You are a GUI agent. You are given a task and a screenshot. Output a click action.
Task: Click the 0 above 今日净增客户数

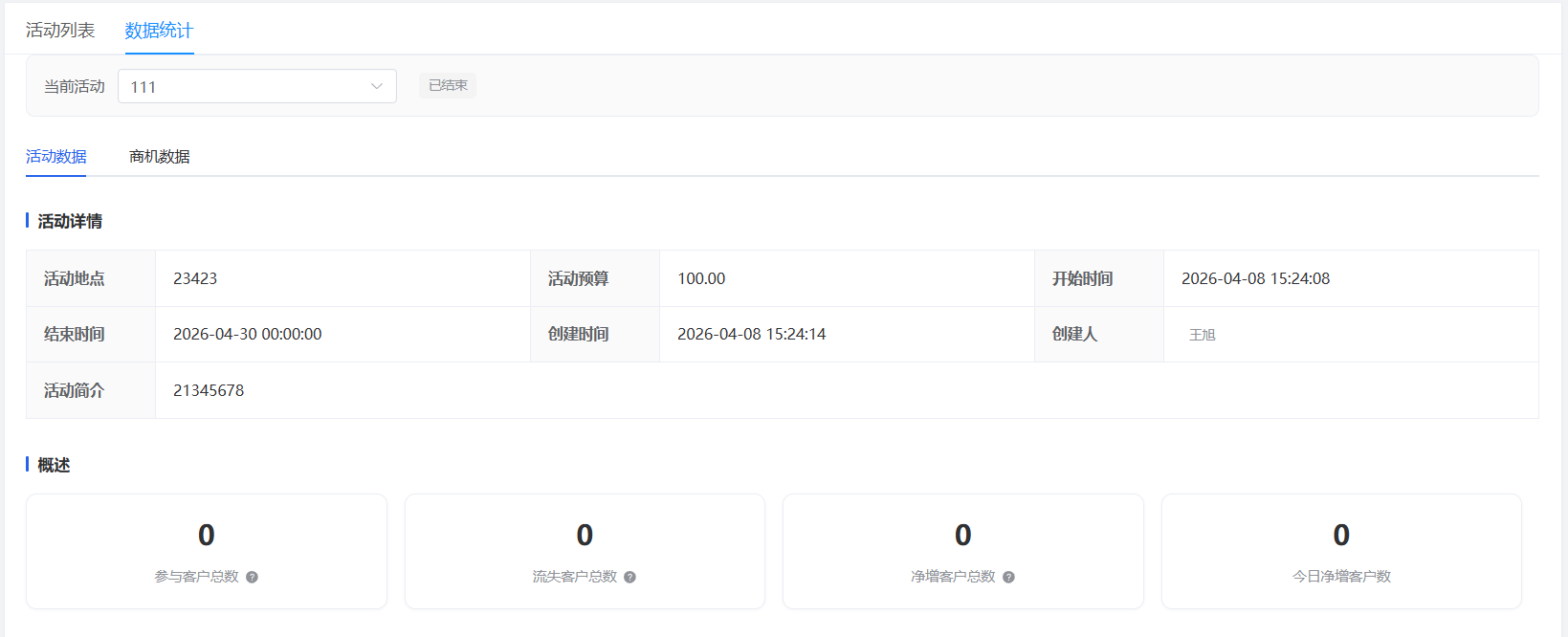coord(1341,535)
